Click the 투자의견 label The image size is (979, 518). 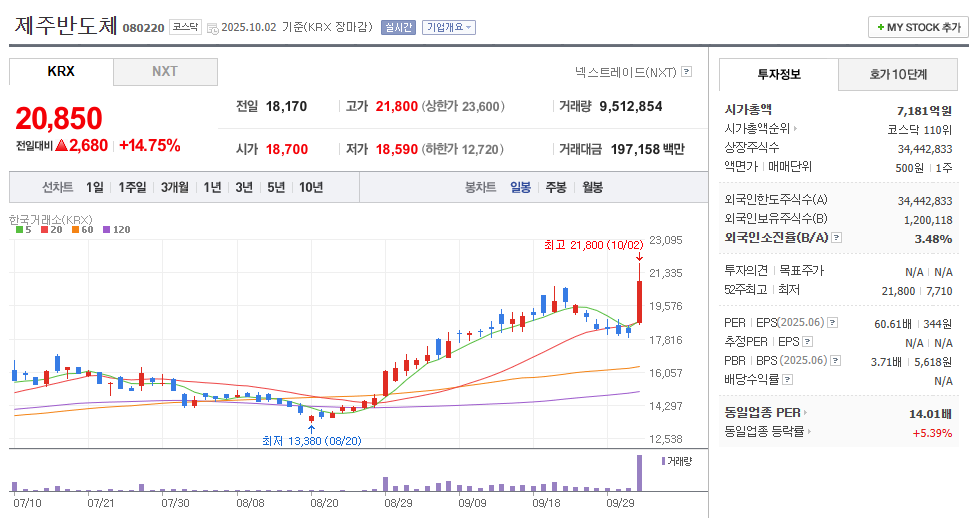point(746,270)
